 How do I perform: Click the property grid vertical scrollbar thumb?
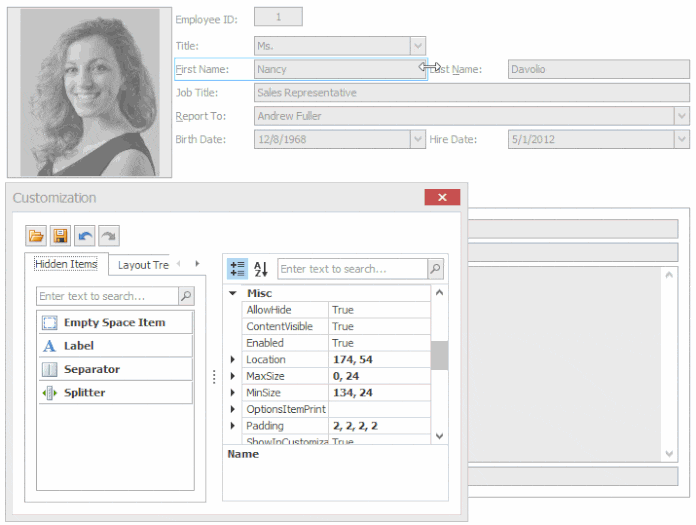pos(439,355)
